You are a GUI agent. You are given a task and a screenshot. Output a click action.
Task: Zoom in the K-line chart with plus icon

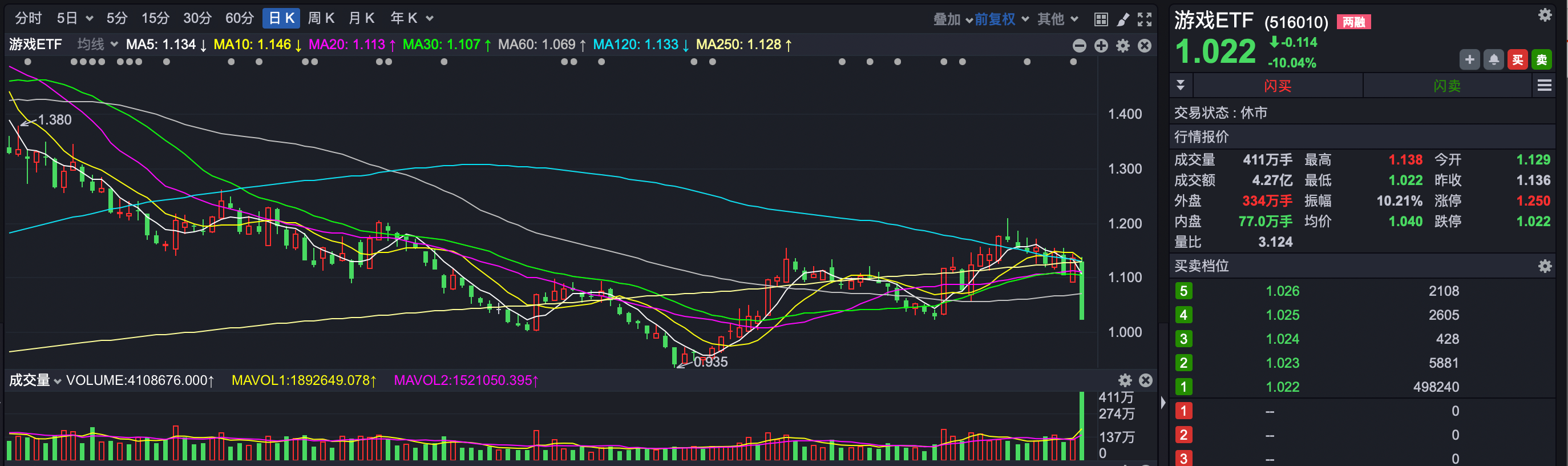click(x=1101, y=46)
